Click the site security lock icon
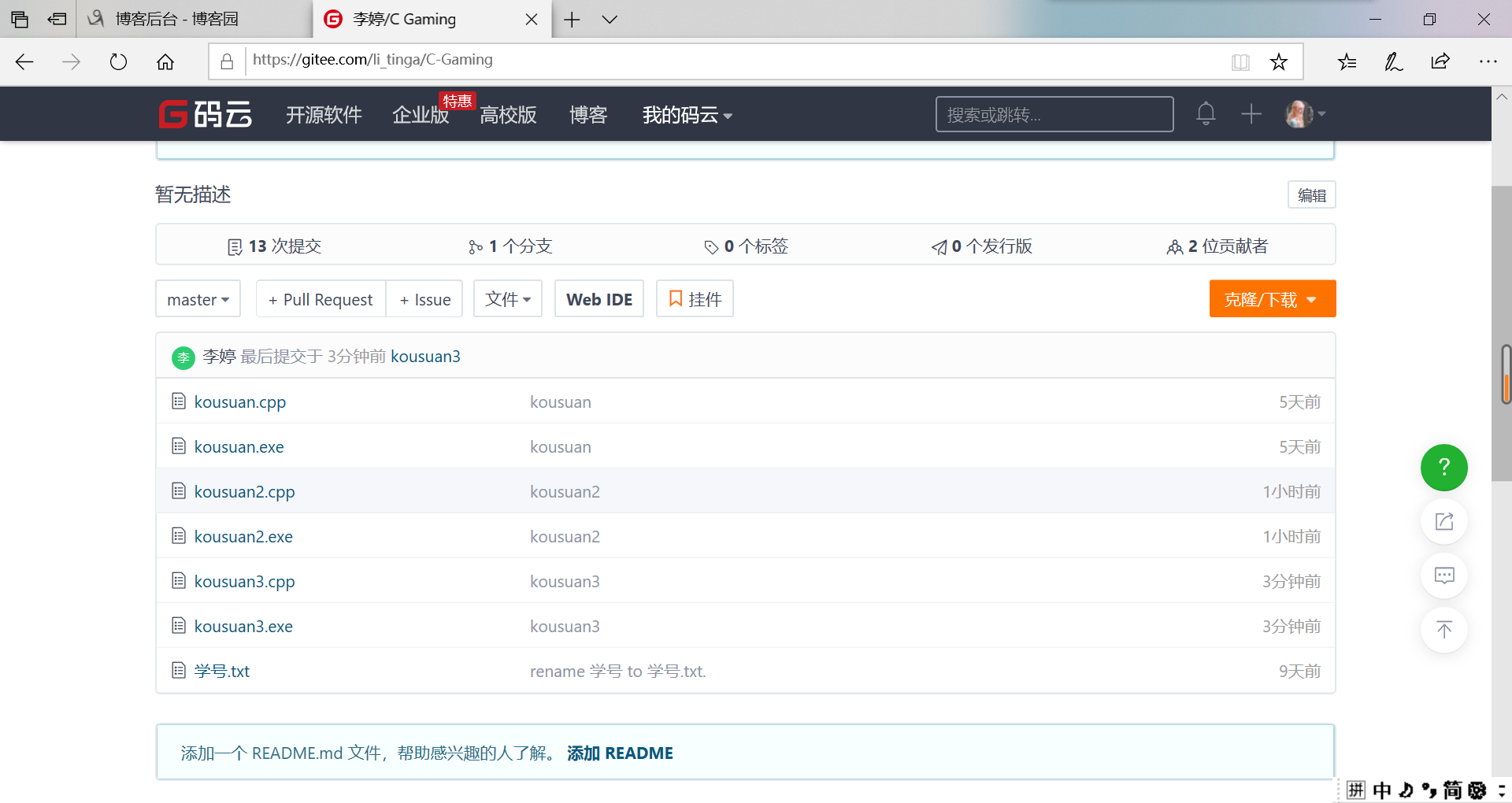1512x803 pixels. (227, 61)
